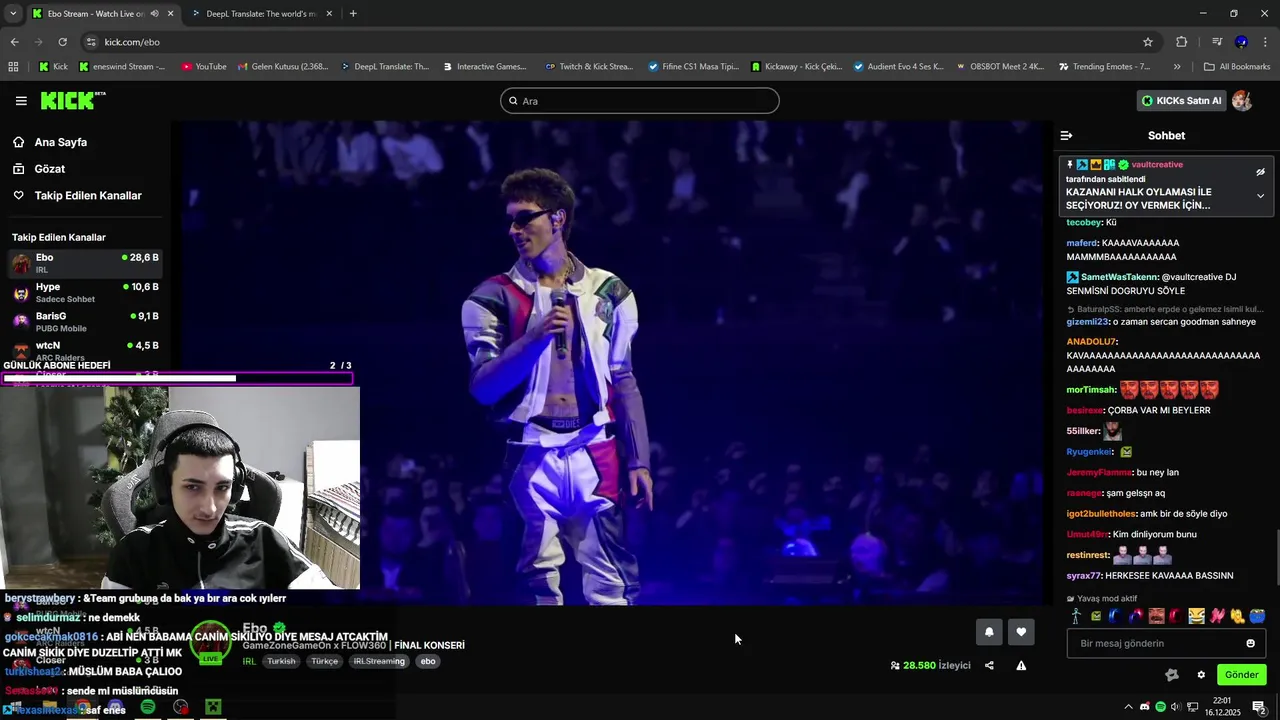Click the KICK logo
Screen dimensions: 1280x720
pos(72,100)
